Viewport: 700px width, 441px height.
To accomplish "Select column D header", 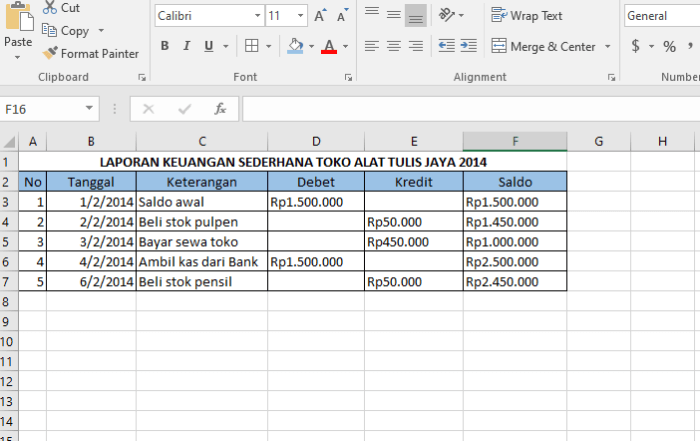I will pos(315,142).
